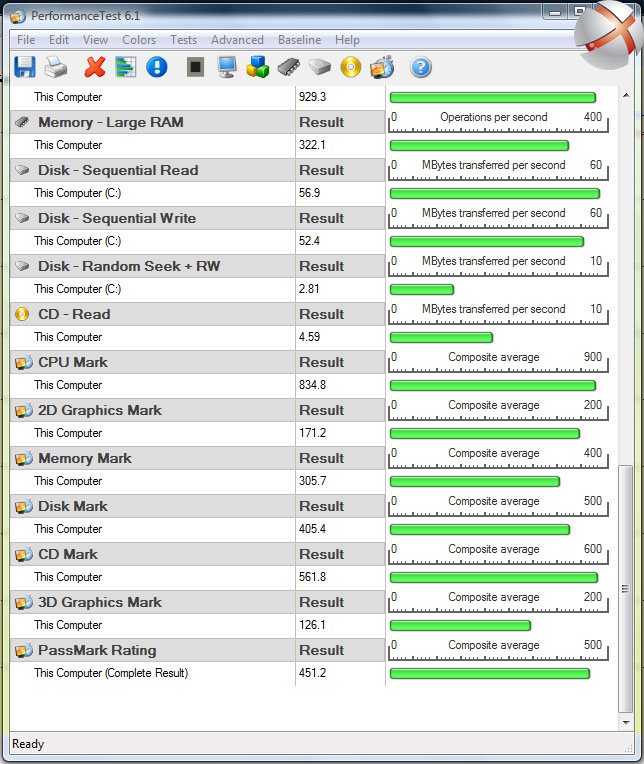Click the red X delete toolbar icon

point(95,67)
